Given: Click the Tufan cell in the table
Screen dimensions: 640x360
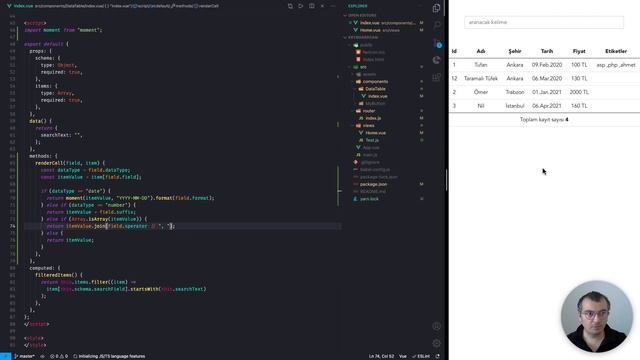Looking at the screenshot, I should pyautogui.click(x=481, y=65).
